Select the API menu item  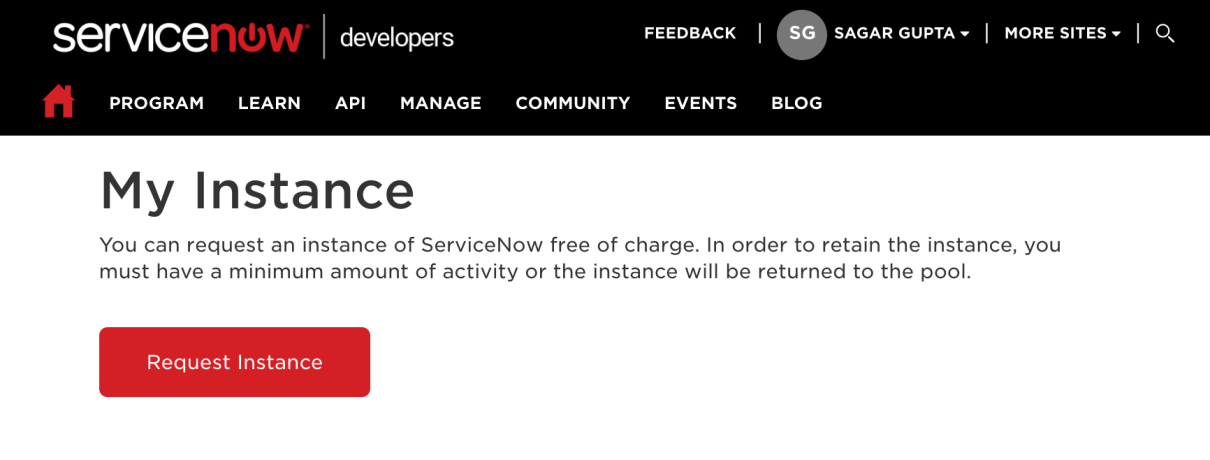point(350,103)
